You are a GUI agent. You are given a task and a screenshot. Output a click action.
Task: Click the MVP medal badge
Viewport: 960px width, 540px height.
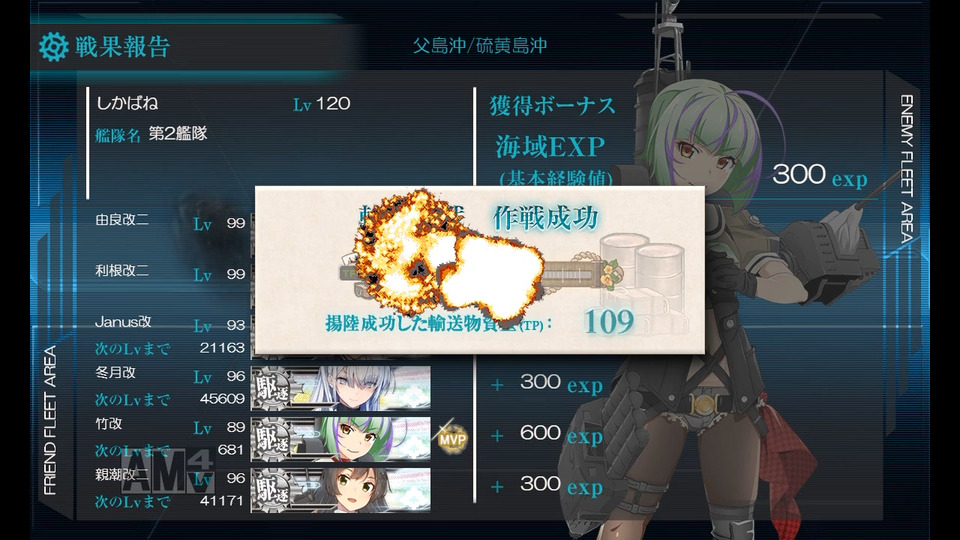pos(452,438)
